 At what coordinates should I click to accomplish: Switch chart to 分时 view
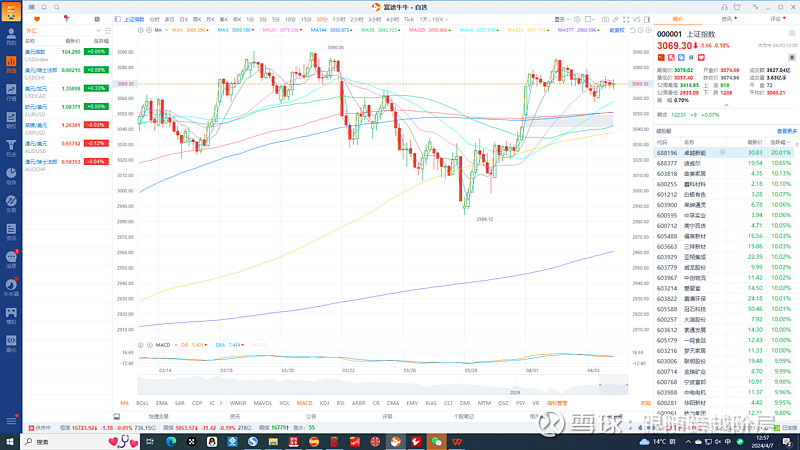(x=154, y=19)
